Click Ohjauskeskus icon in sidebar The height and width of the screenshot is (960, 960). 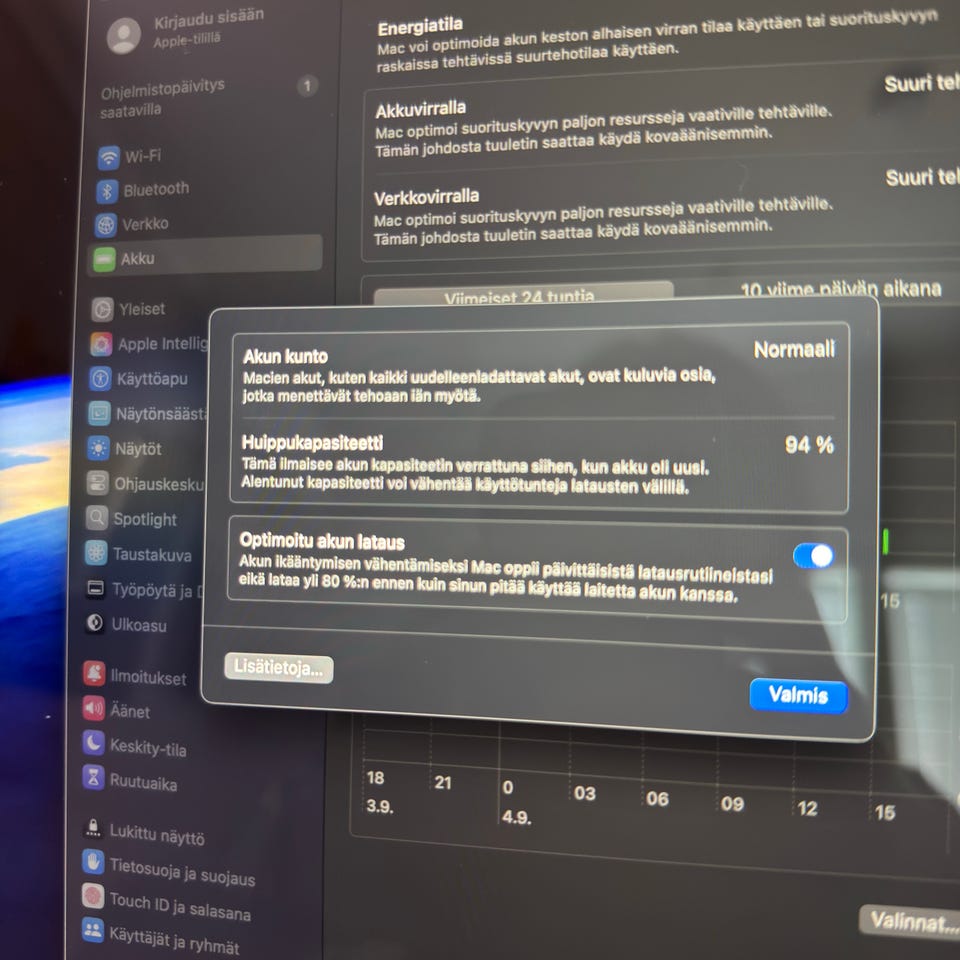(97, 483)
